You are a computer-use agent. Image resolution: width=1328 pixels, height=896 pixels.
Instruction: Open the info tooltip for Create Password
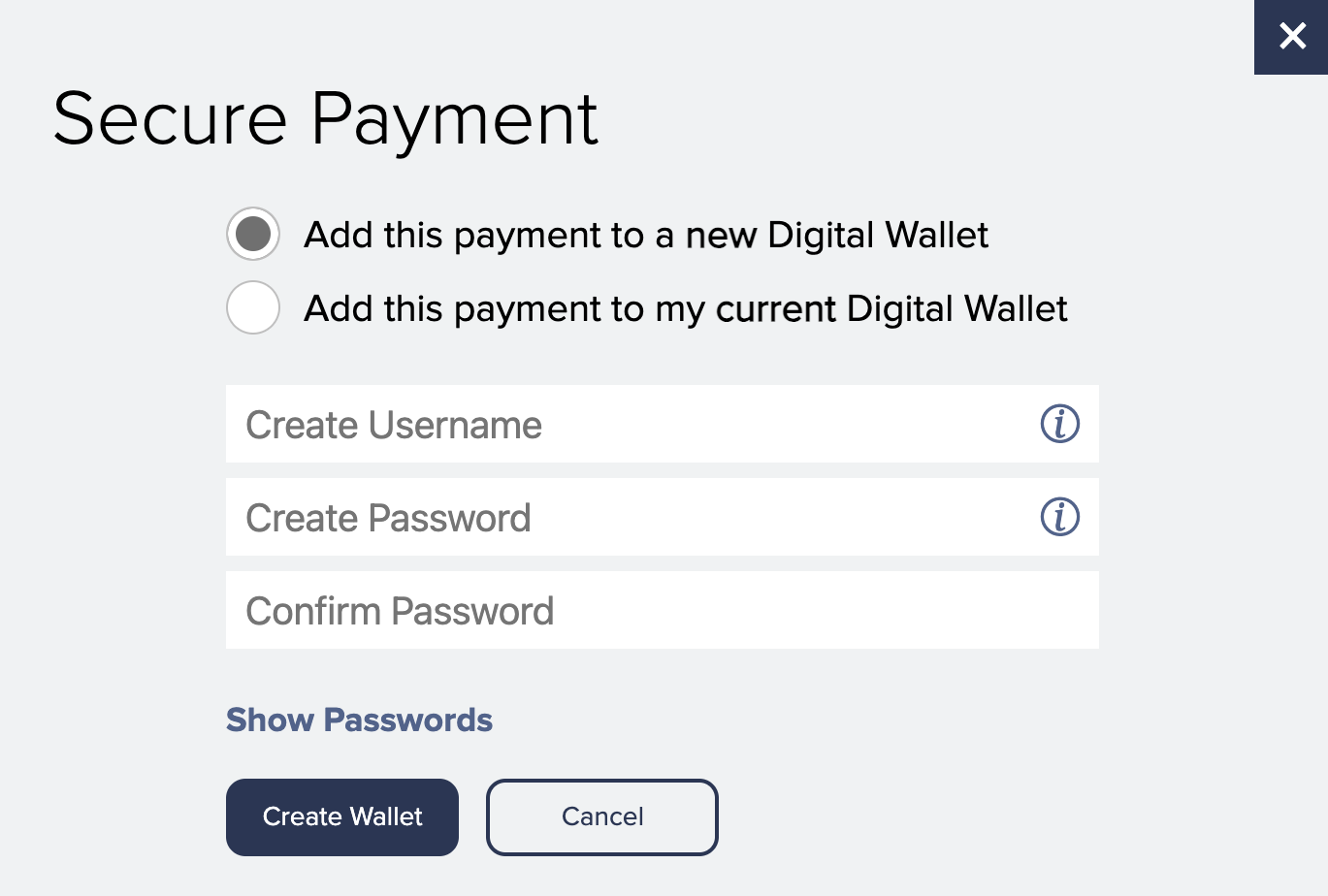(1059, 517)
